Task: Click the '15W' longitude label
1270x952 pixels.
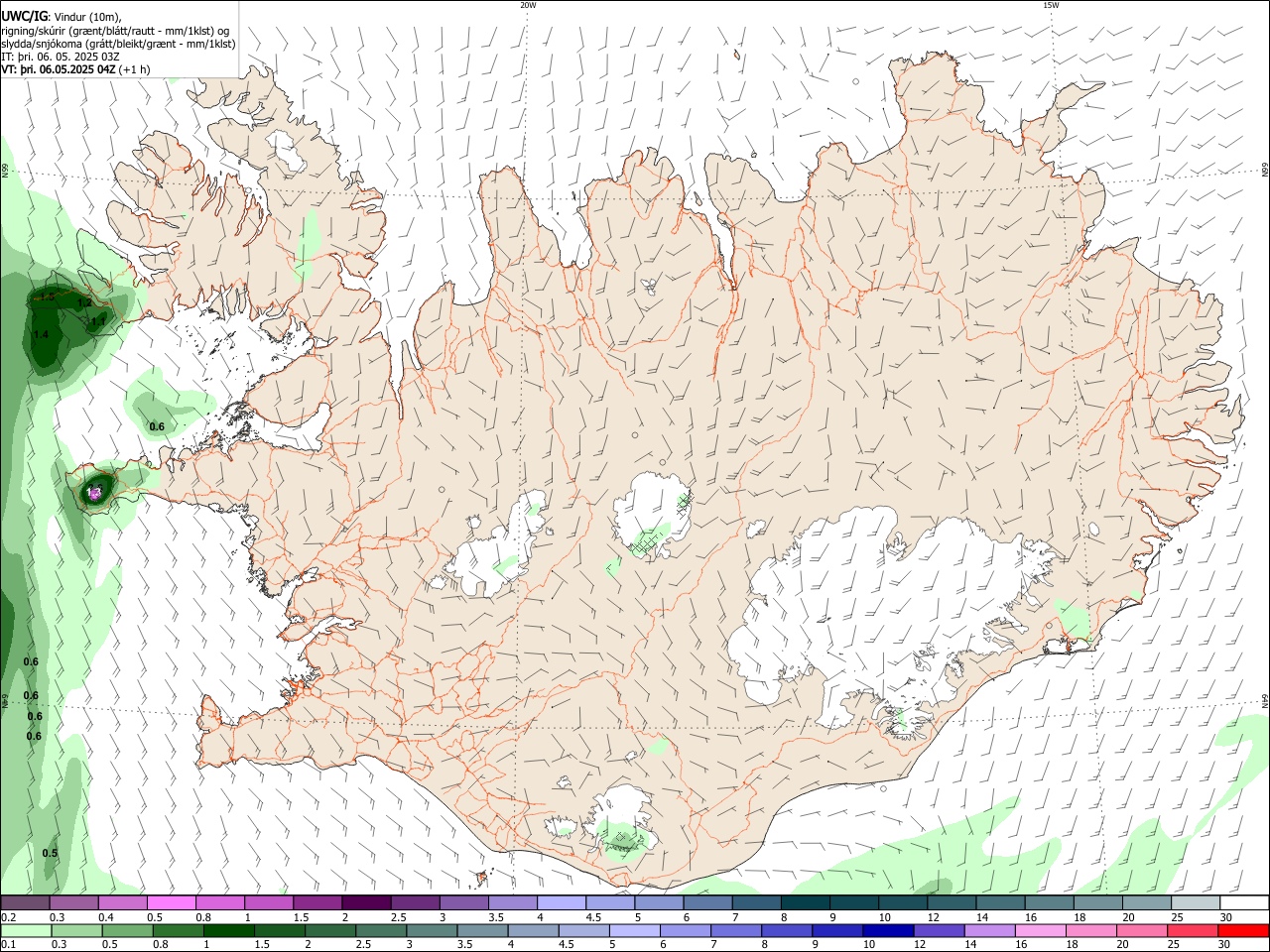Action: [1051, 5]
